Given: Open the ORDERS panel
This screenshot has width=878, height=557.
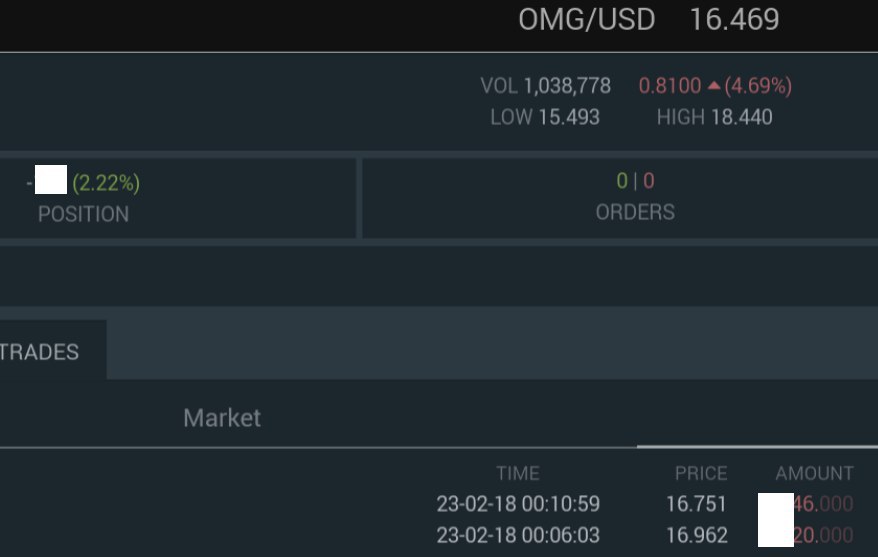Looking at the screenshot, I should pos(620,198).
